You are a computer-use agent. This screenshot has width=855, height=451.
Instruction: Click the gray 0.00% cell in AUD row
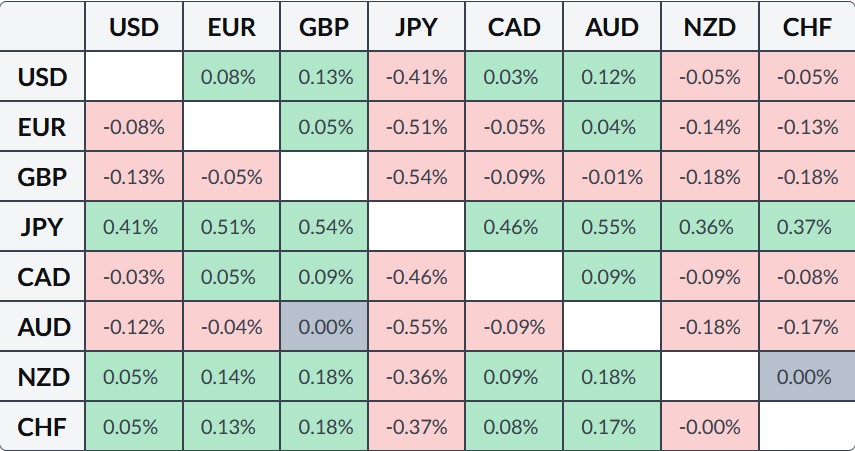324,327
